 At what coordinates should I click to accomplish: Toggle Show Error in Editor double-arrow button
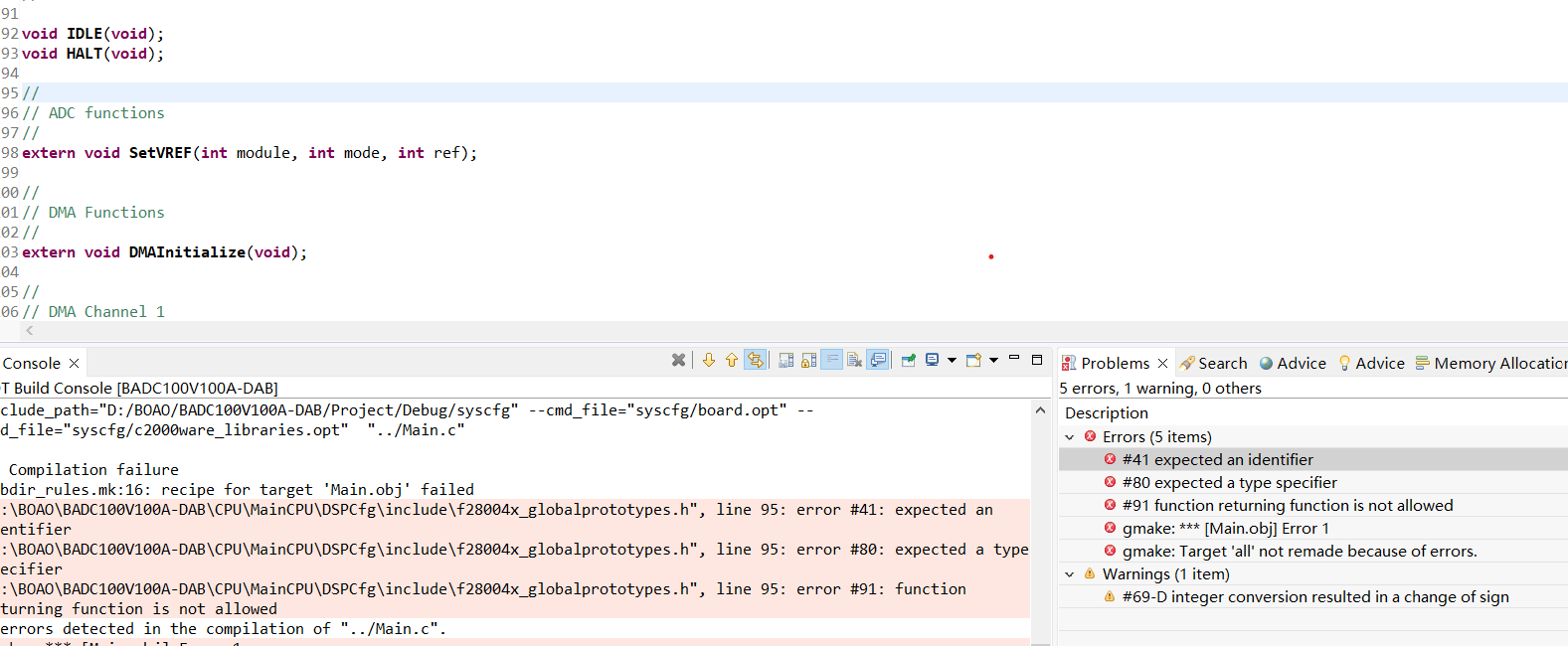756,360
